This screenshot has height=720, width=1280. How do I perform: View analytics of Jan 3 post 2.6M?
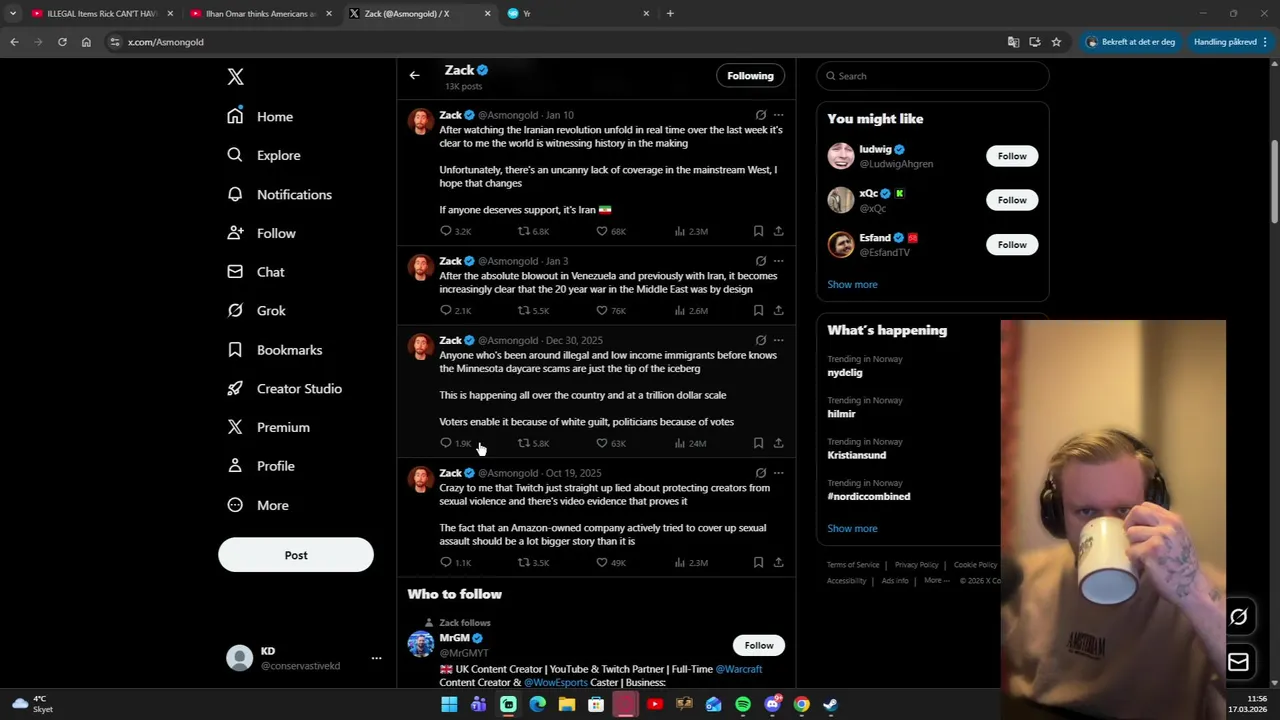tap(691, 310)
